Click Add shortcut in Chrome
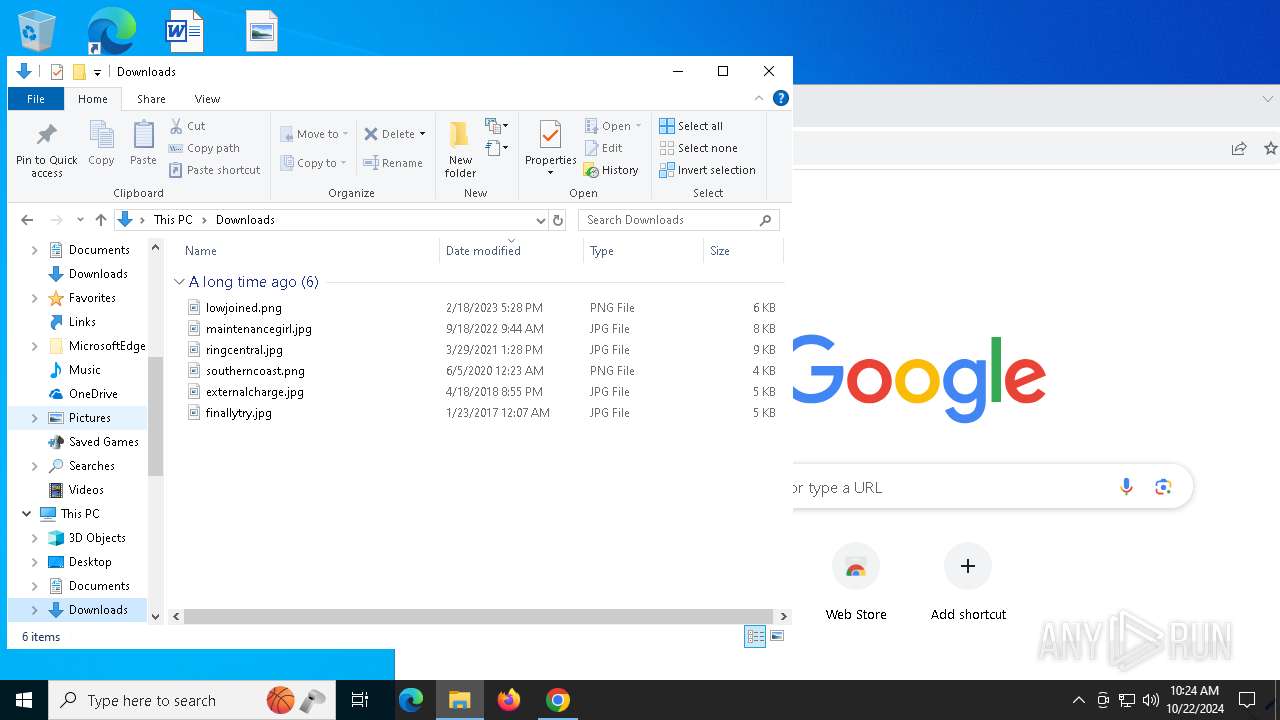This screenshot has height=720, width=1280. (x=968, y=583)
